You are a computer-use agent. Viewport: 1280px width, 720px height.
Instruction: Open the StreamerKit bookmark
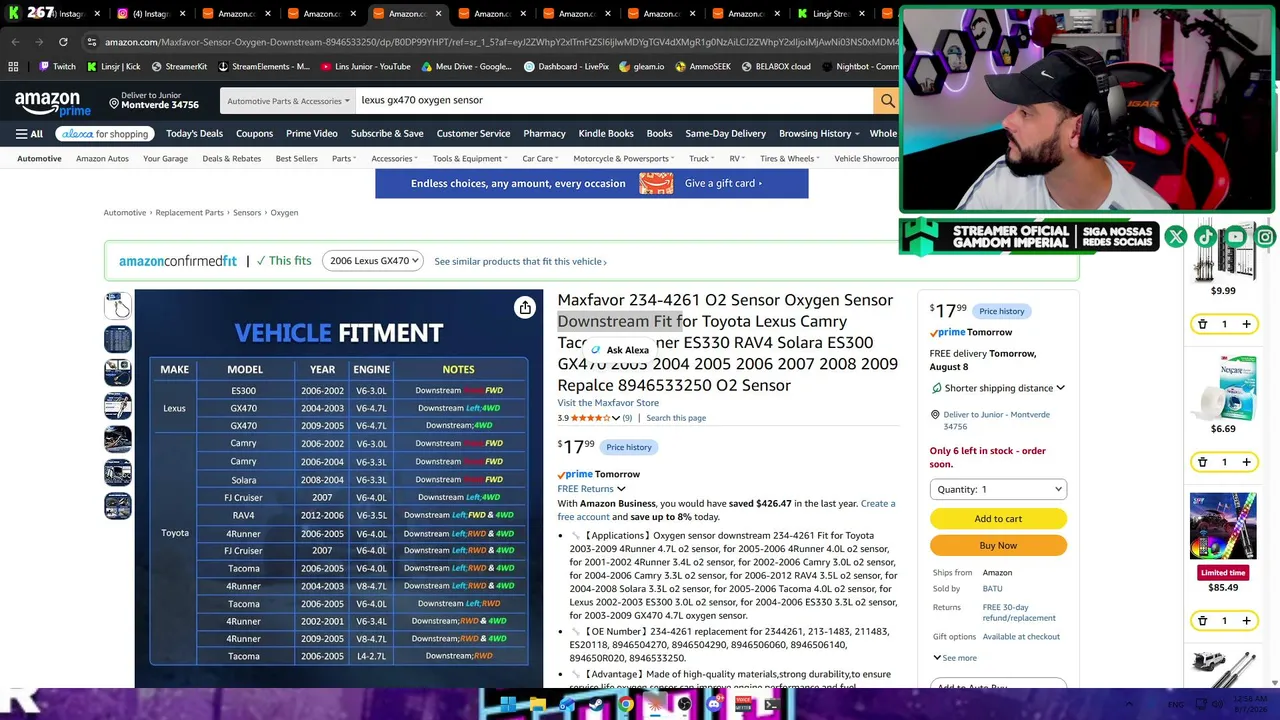point(179,67)
